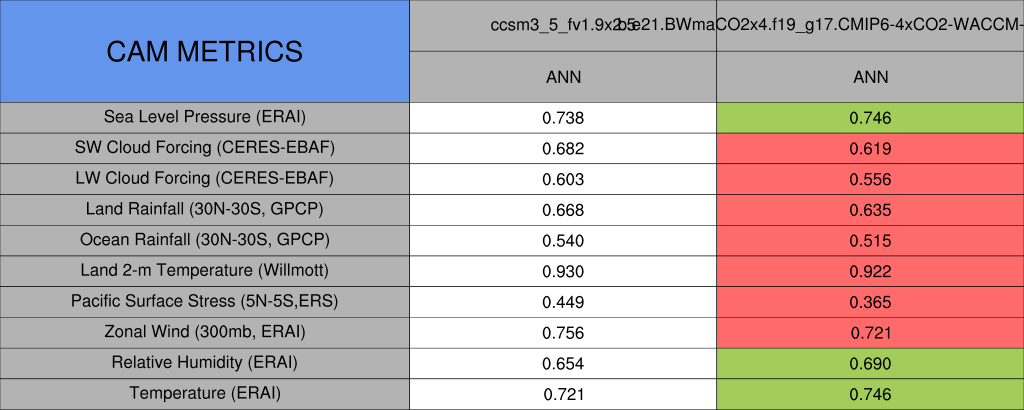The height and width of the screenshot is (410, 1024).
Task: Select LW Cloud Forcing (CERES-EBAF) row label
Action: pos(204,178)
